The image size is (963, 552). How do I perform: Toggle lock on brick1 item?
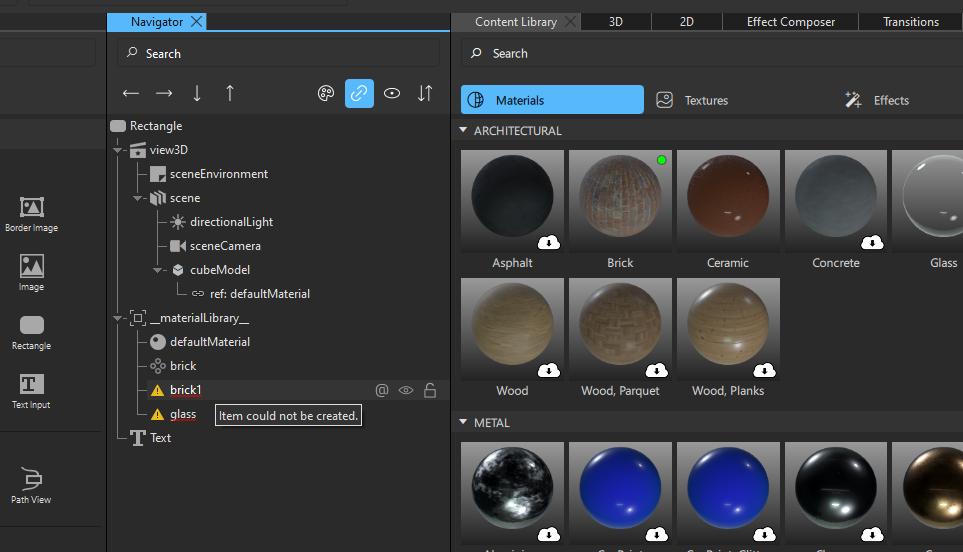(x=430, y=390)
